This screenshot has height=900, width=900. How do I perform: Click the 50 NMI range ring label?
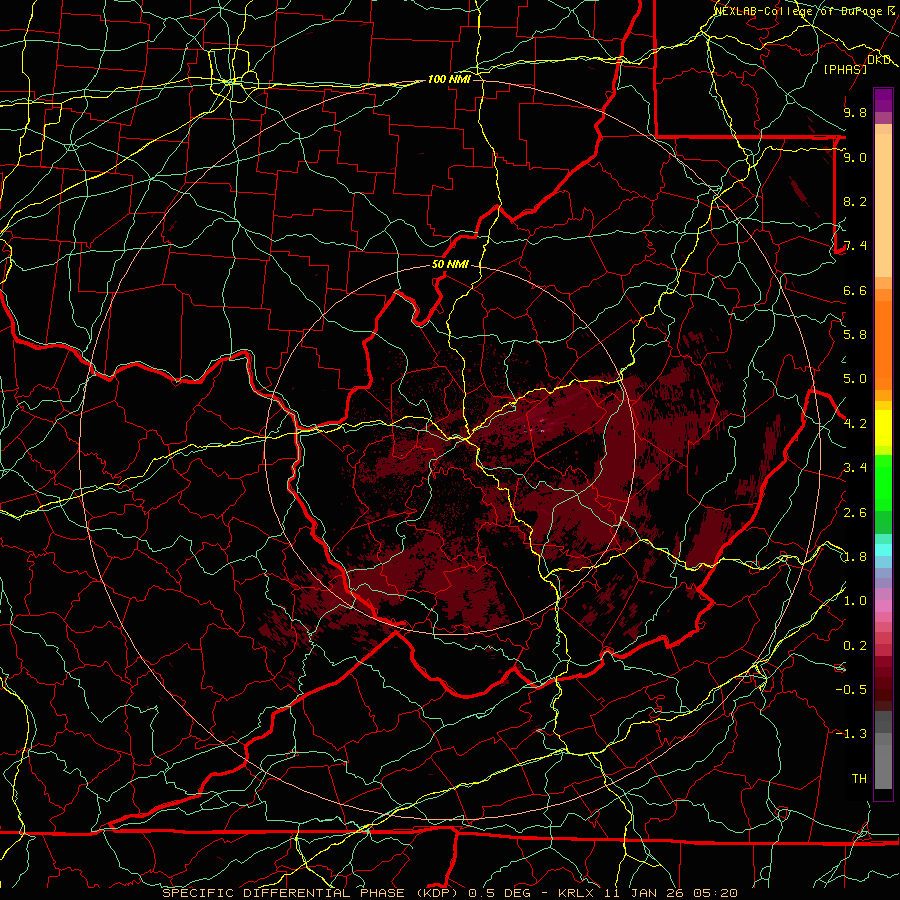(x=450, y=265)
